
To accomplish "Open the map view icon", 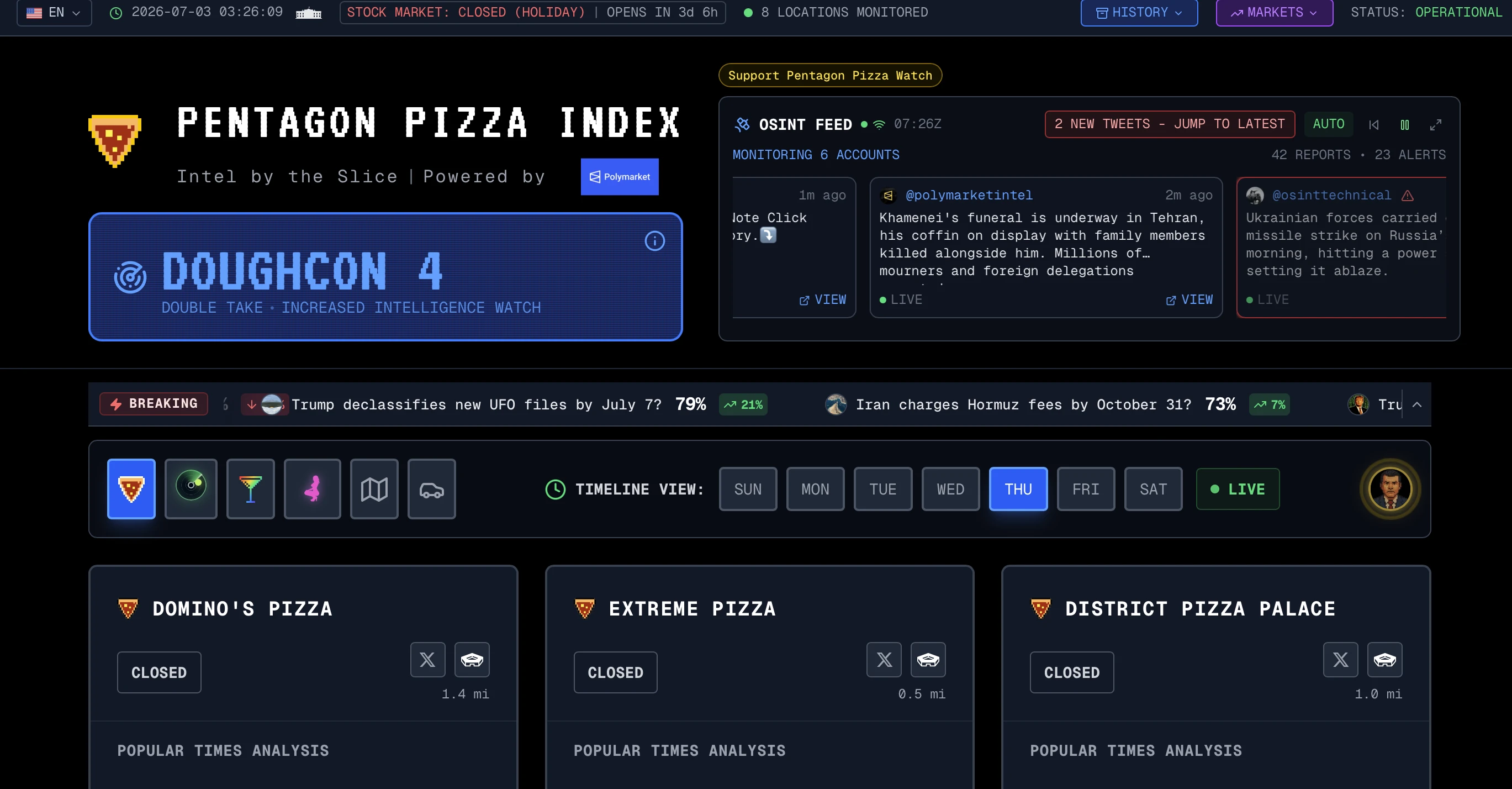I will pos(374,488).
